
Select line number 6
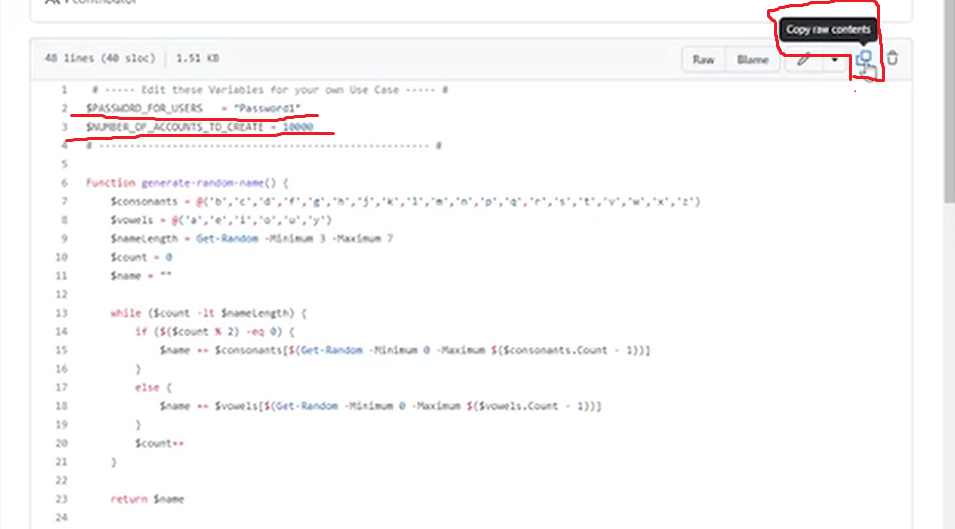[x=64, y=183]
